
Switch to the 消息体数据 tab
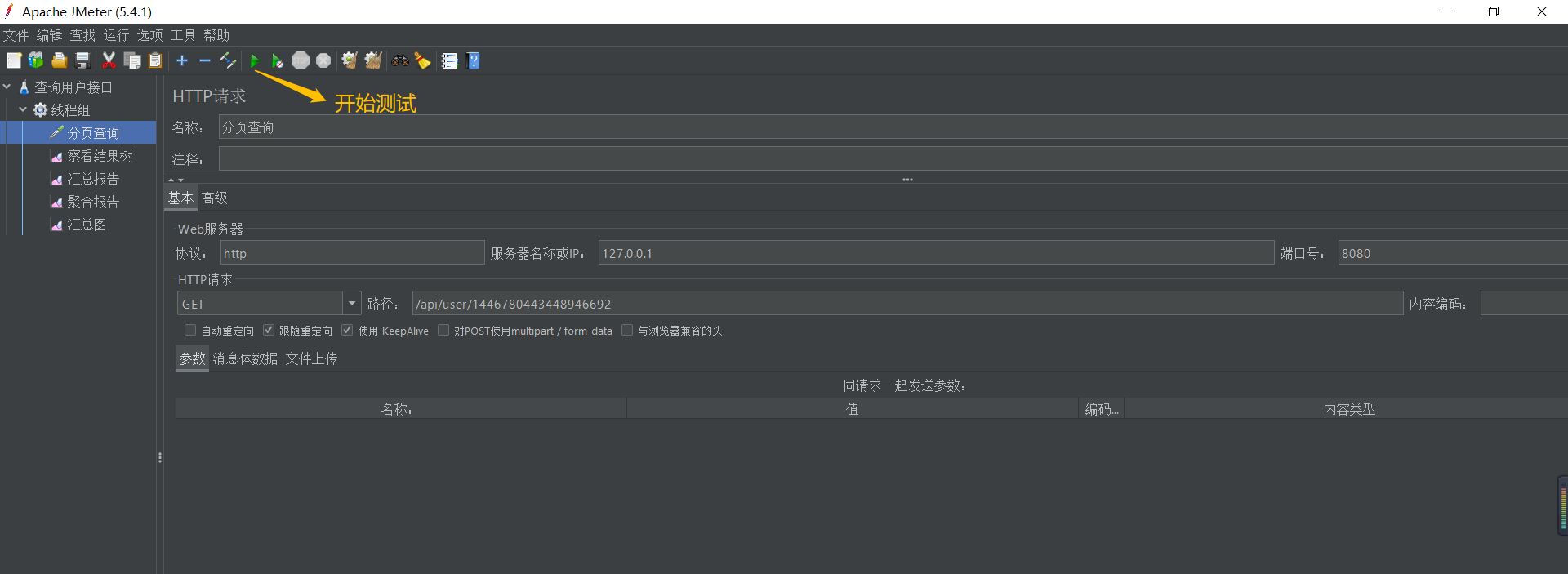tap(245, 358)
